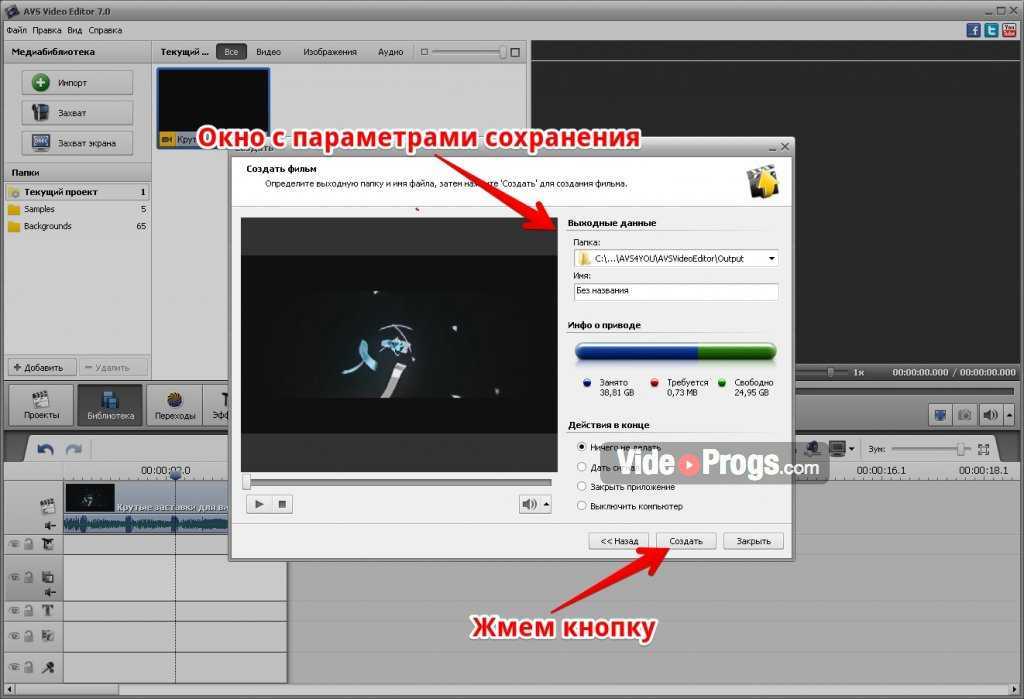Click the YouTube icon in title area

click(x=1009, y=30)
